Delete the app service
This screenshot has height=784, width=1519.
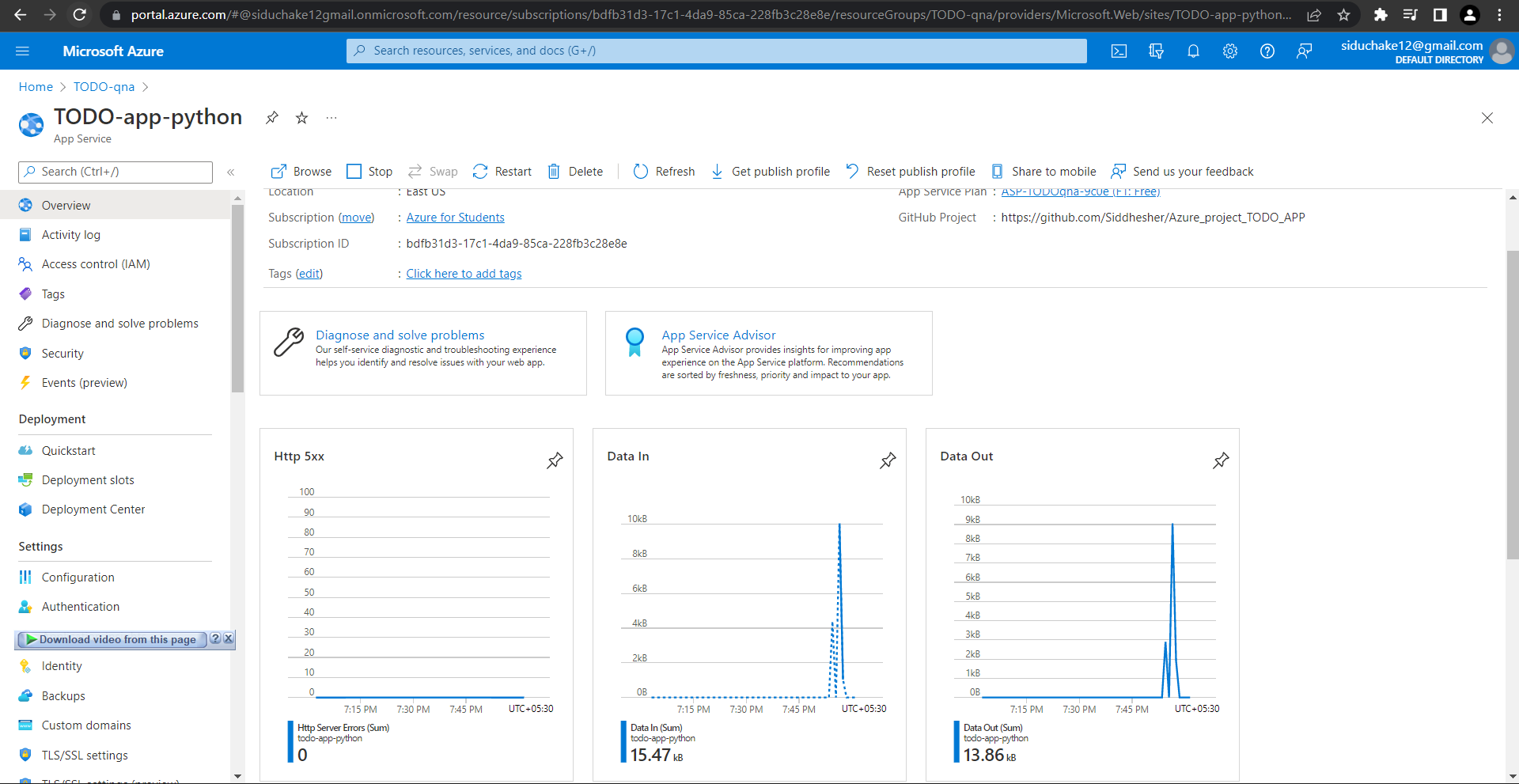pos(575,172)
